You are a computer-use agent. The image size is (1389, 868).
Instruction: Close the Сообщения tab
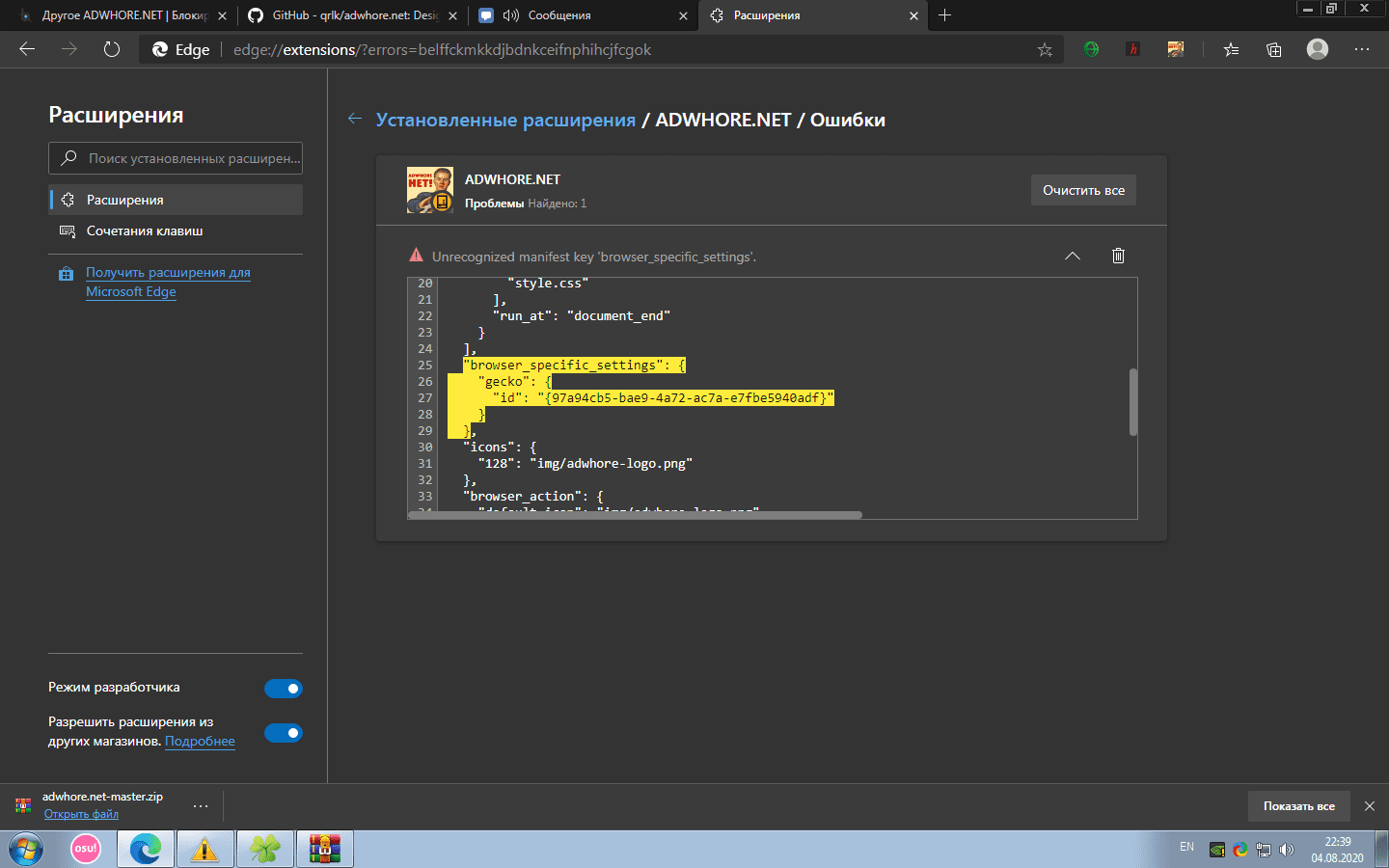[x=683, y=15]
